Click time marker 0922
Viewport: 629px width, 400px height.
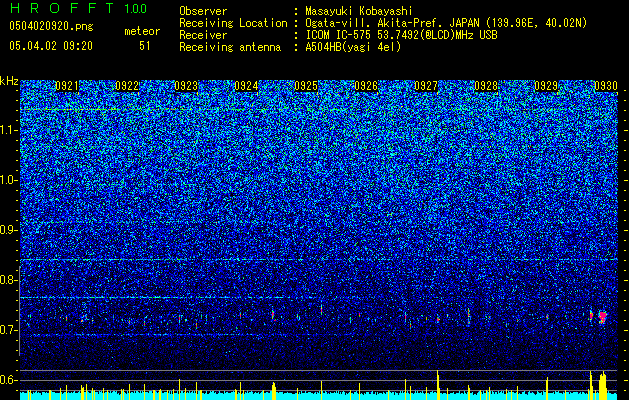pyautogui.click(x=127, y=86)
